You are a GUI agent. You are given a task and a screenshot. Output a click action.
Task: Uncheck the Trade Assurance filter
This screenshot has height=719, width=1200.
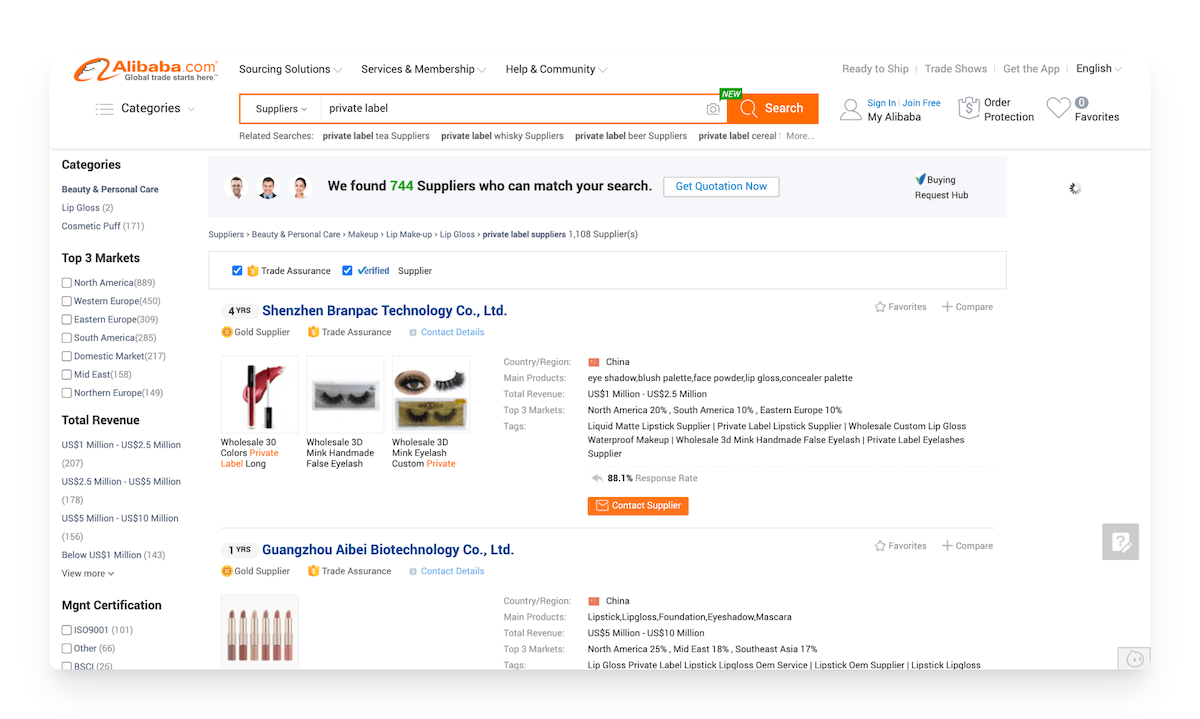click(237, 270)
